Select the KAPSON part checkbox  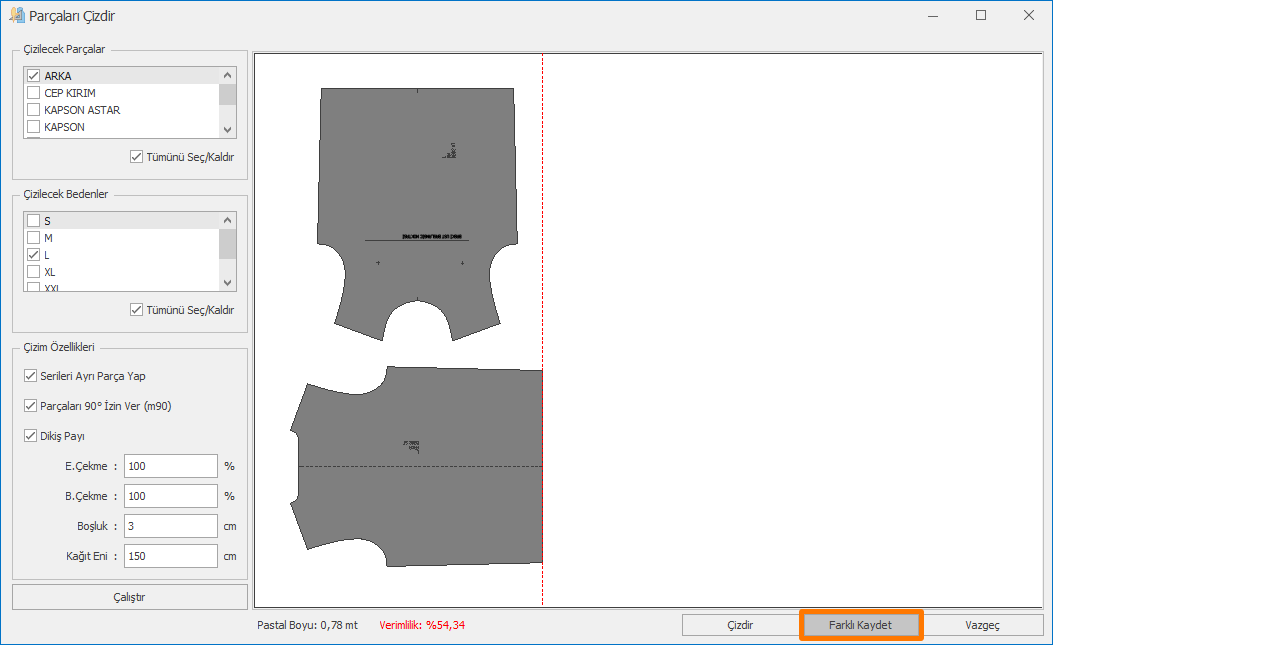(34, 127)
